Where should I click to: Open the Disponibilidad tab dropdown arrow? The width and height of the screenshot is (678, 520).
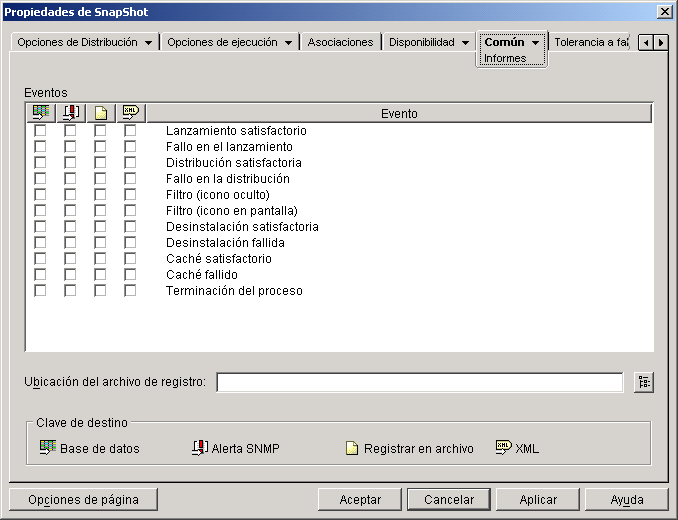click(x=465, y=43)
